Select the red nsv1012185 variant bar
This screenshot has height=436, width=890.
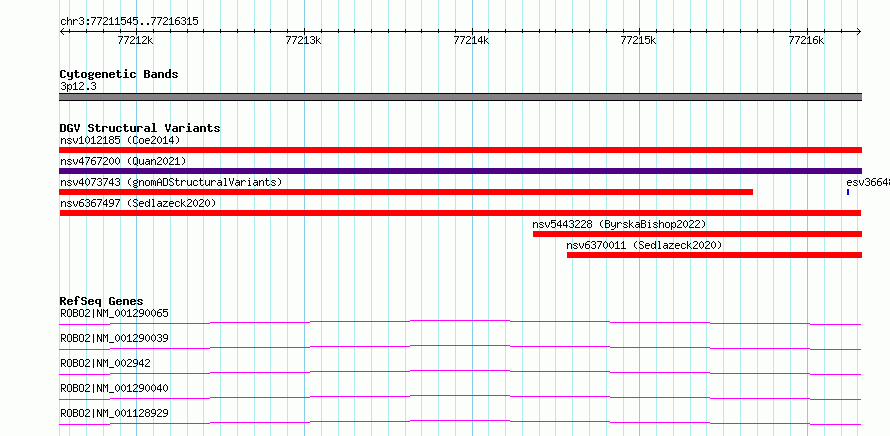(x=460, y=150)
